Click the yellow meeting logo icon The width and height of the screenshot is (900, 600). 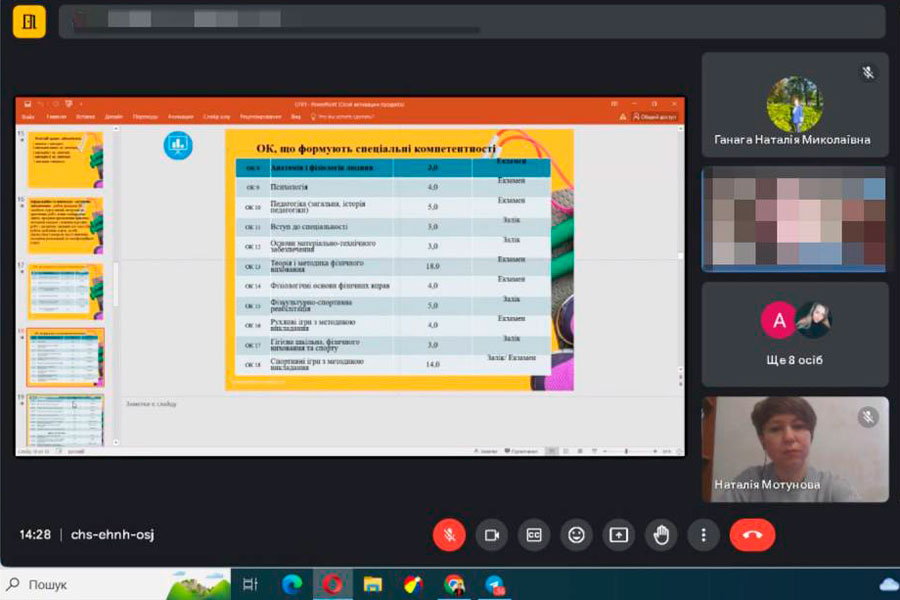tap(29, 21)
